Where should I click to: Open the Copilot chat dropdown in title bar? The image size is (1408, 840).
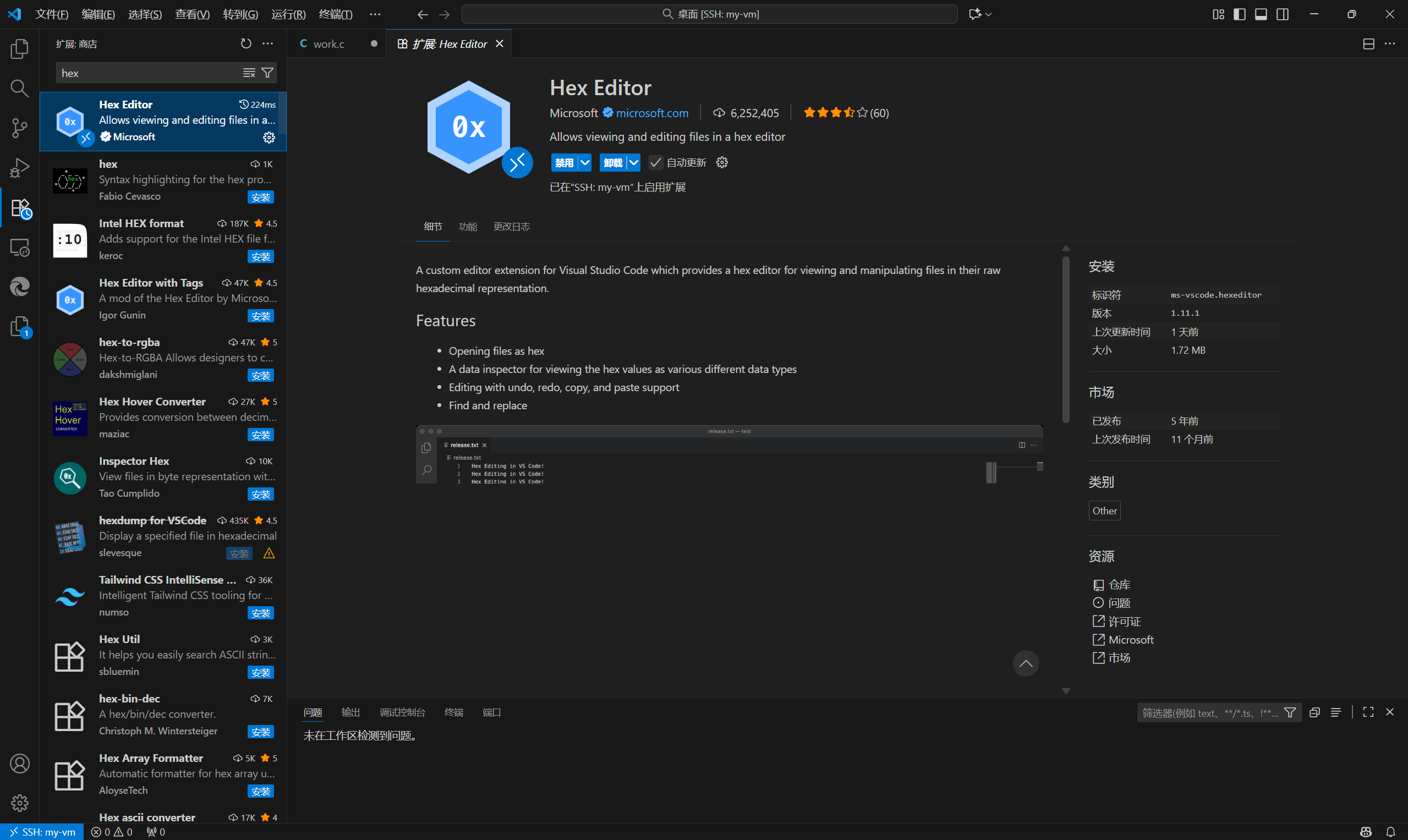989,14
